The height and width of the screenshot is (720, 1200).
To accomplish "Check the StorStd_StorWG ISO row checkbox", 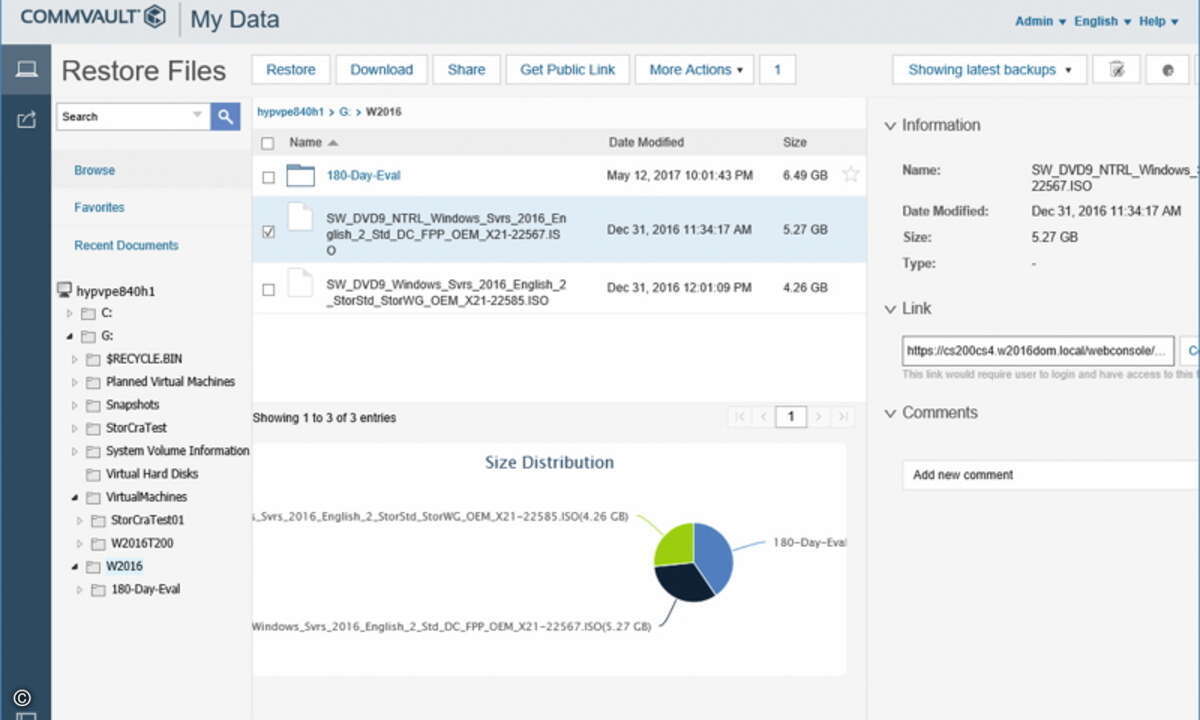I will coord(268,290).
